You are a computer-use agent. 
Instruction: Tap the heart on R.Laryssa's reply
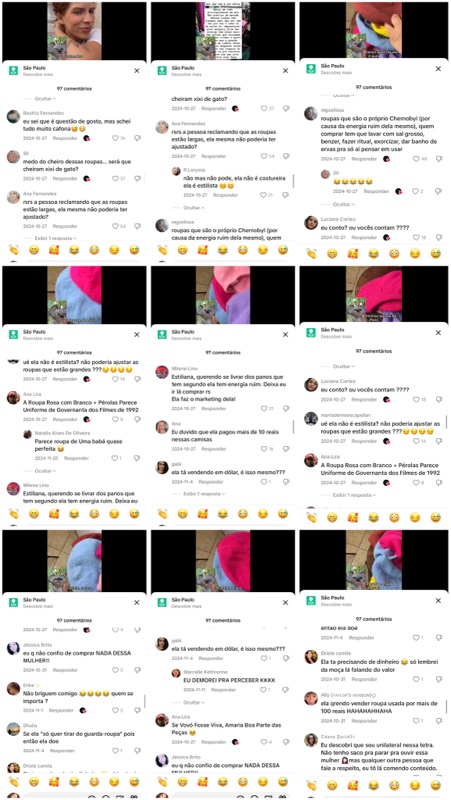tap(264, 195)
